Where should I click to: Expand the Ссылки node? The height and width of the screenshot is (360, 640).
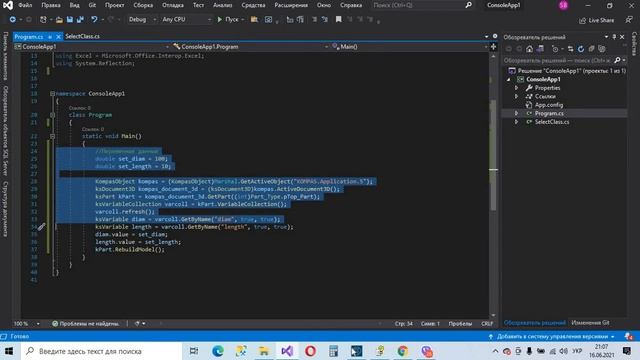516,96
